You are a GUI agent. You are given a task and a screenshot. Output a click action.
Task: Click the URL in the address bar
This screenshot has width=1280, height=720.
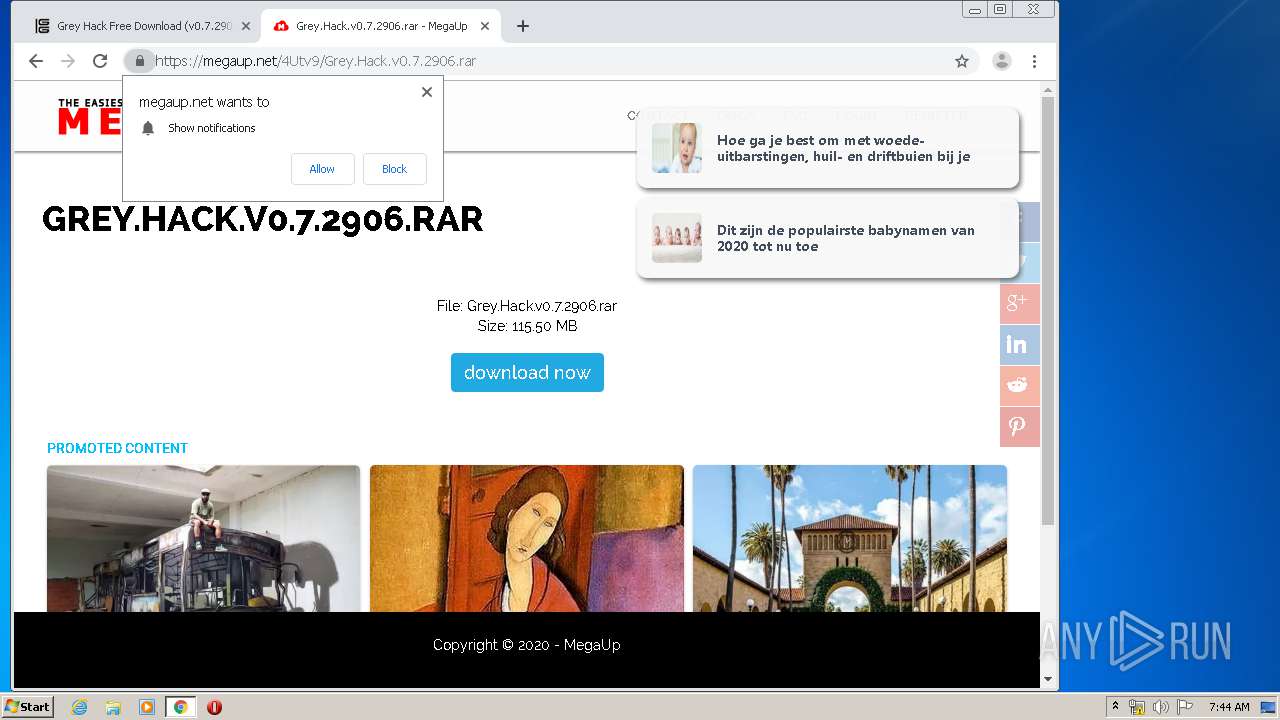click(315, 61)
